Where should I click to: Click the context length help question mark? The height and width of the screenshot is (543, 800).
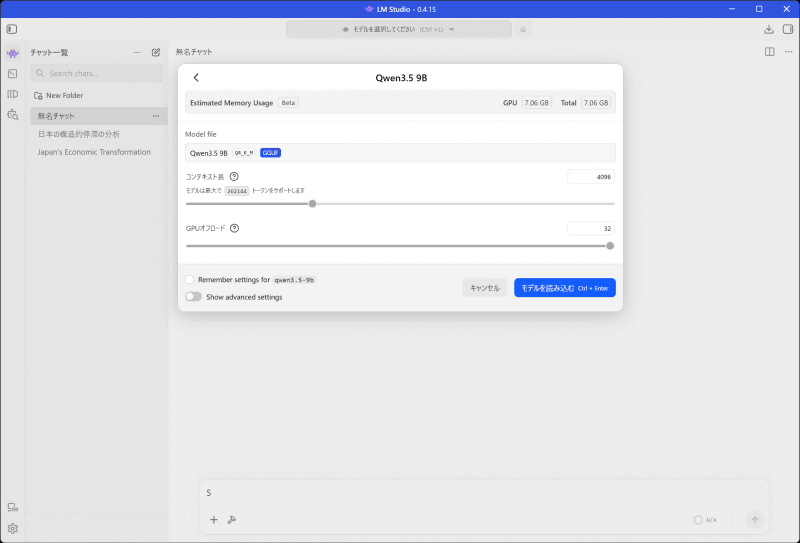[234, 177]
